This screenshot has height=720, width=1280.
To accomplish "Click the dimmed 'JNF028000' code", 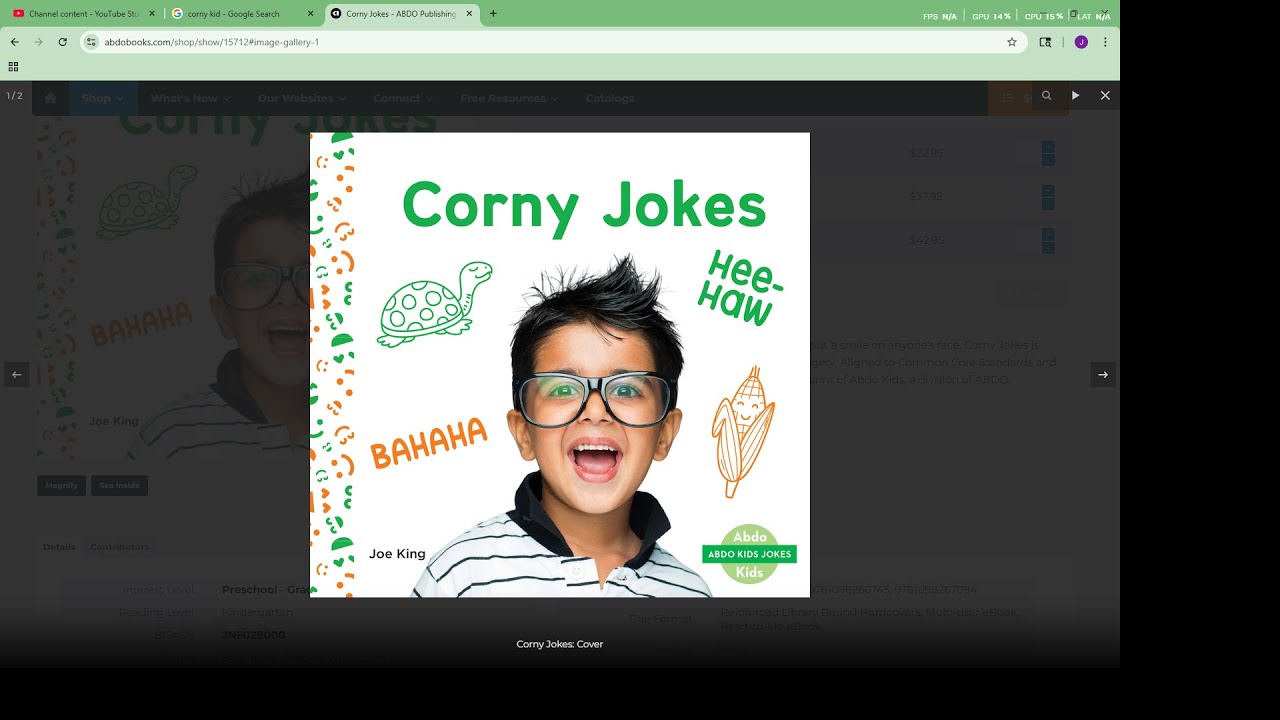I will (253, 635).
